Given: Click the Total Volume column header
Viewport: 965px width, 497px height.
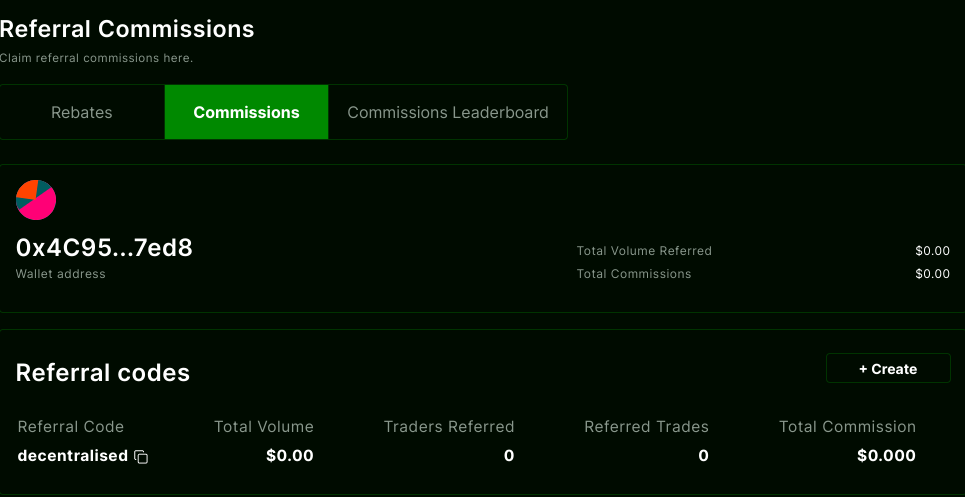Looking at the screenshot, I should tap(263, 426).
